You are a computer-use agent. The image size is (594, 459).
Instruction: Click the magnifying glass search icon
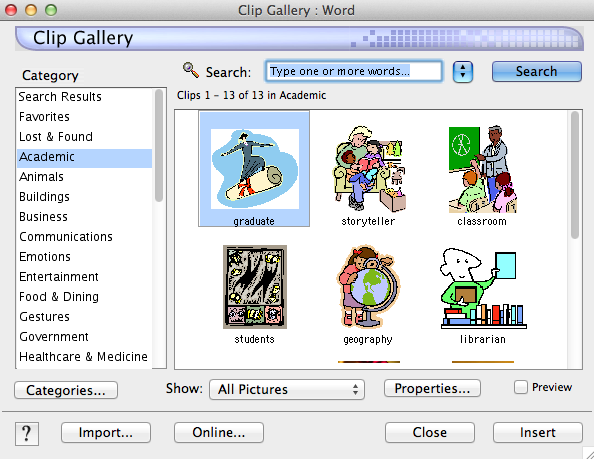tap(191, 70)
